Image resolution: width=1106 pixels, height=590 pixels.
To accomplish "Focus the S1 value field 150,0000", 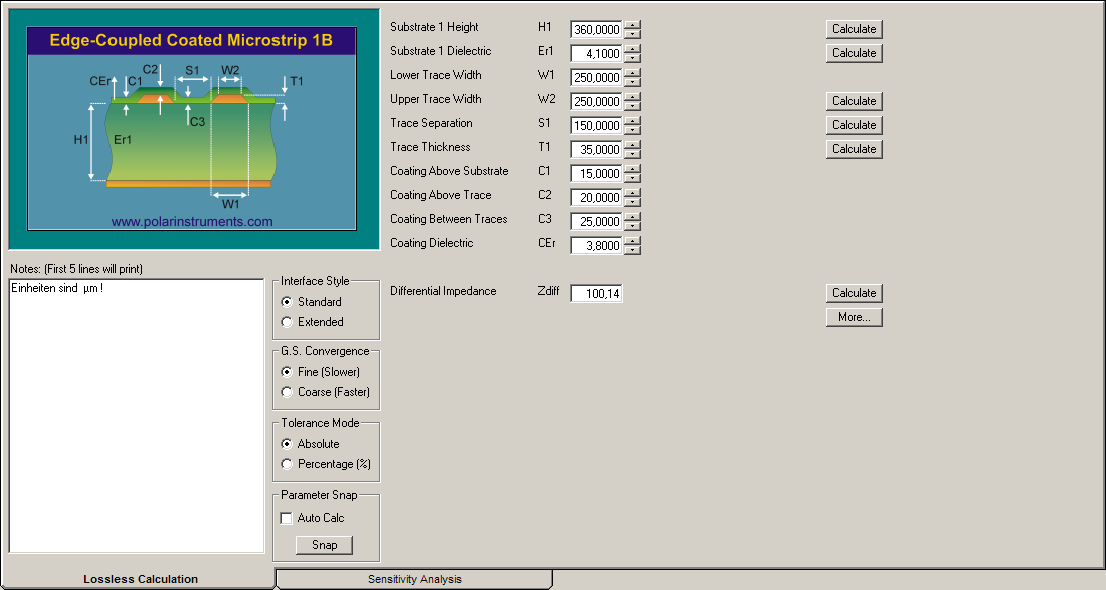I will 597,126.
